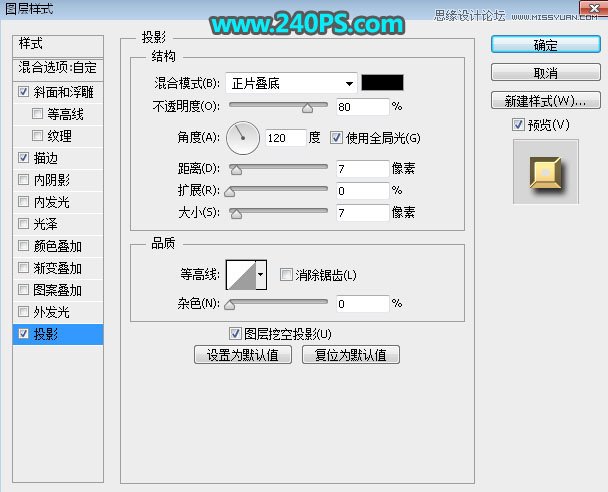Image resolution: width=608 pixels, height=492 pixels.
Task: Click the 扩展 spread value field
Action: [x=363, y=190]
